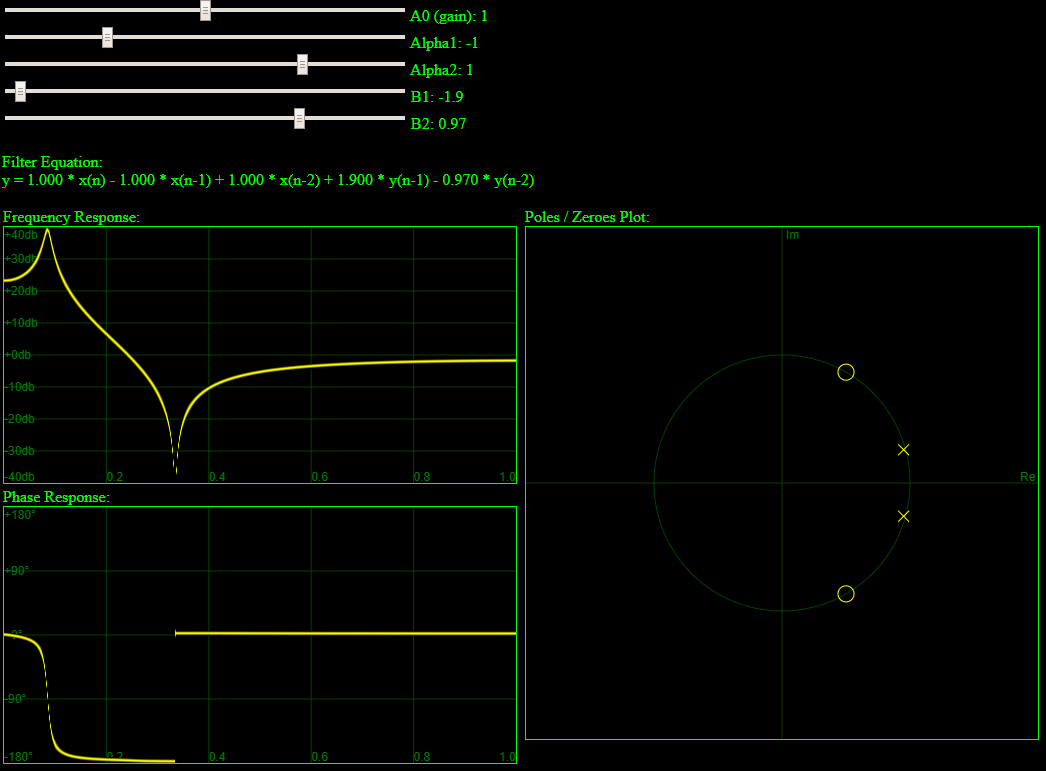Click the "Phase Response:" heading
Viewport: 1046px width, 771px height.
tap(56, 497)
